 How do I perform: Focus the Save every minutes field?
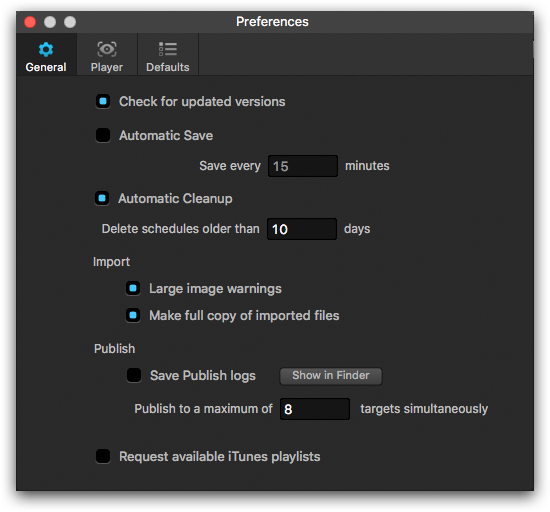(x=303, y=166)
